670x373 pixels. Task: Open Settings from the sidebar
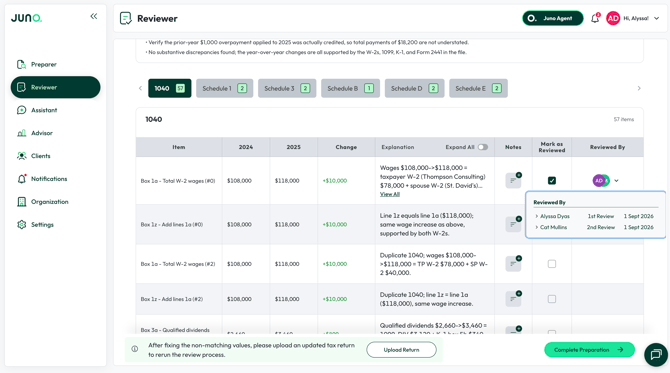tap(42, 224)
